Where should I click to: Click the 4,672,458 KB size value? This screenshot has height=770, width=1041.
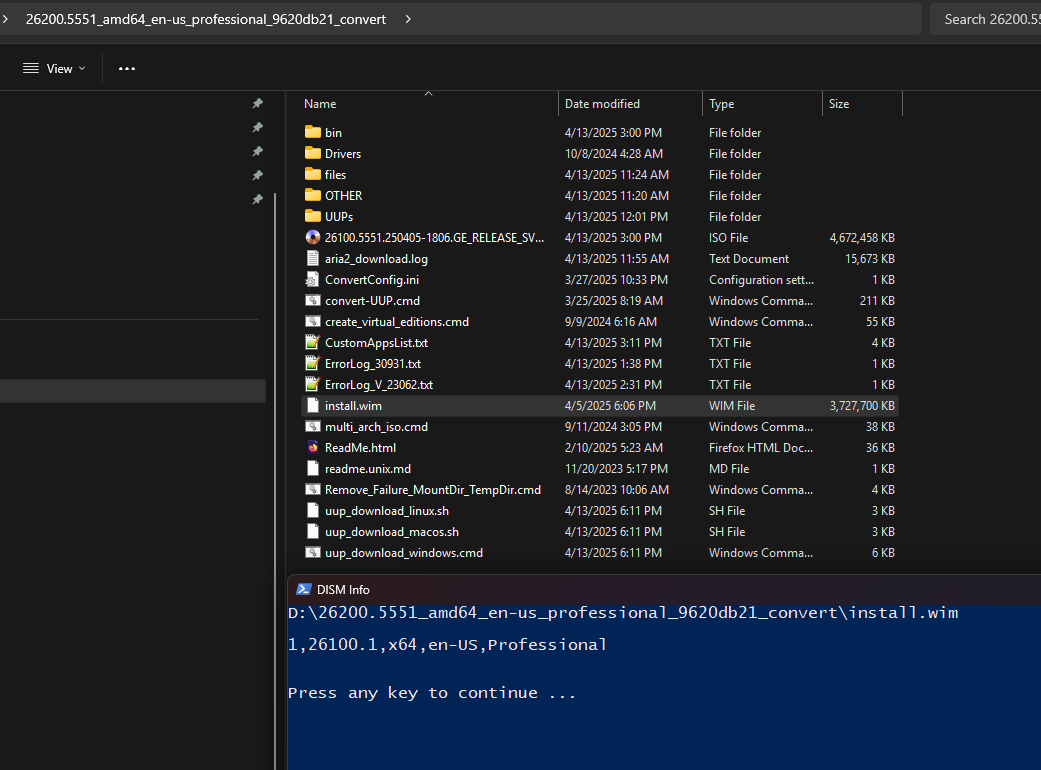862,238
